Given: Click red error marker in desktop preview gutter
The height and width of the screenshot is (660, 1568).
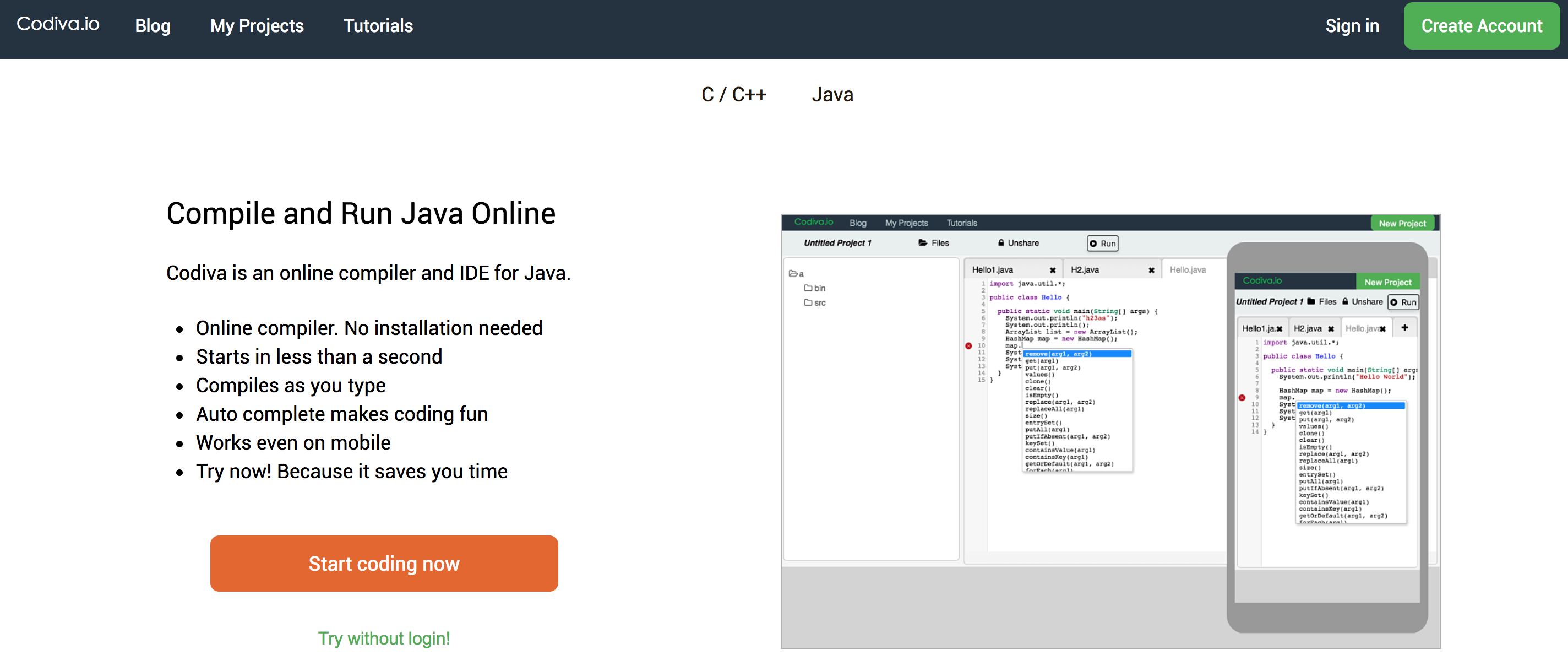Looking at the screenshot, I should click(x=968, y=346).
